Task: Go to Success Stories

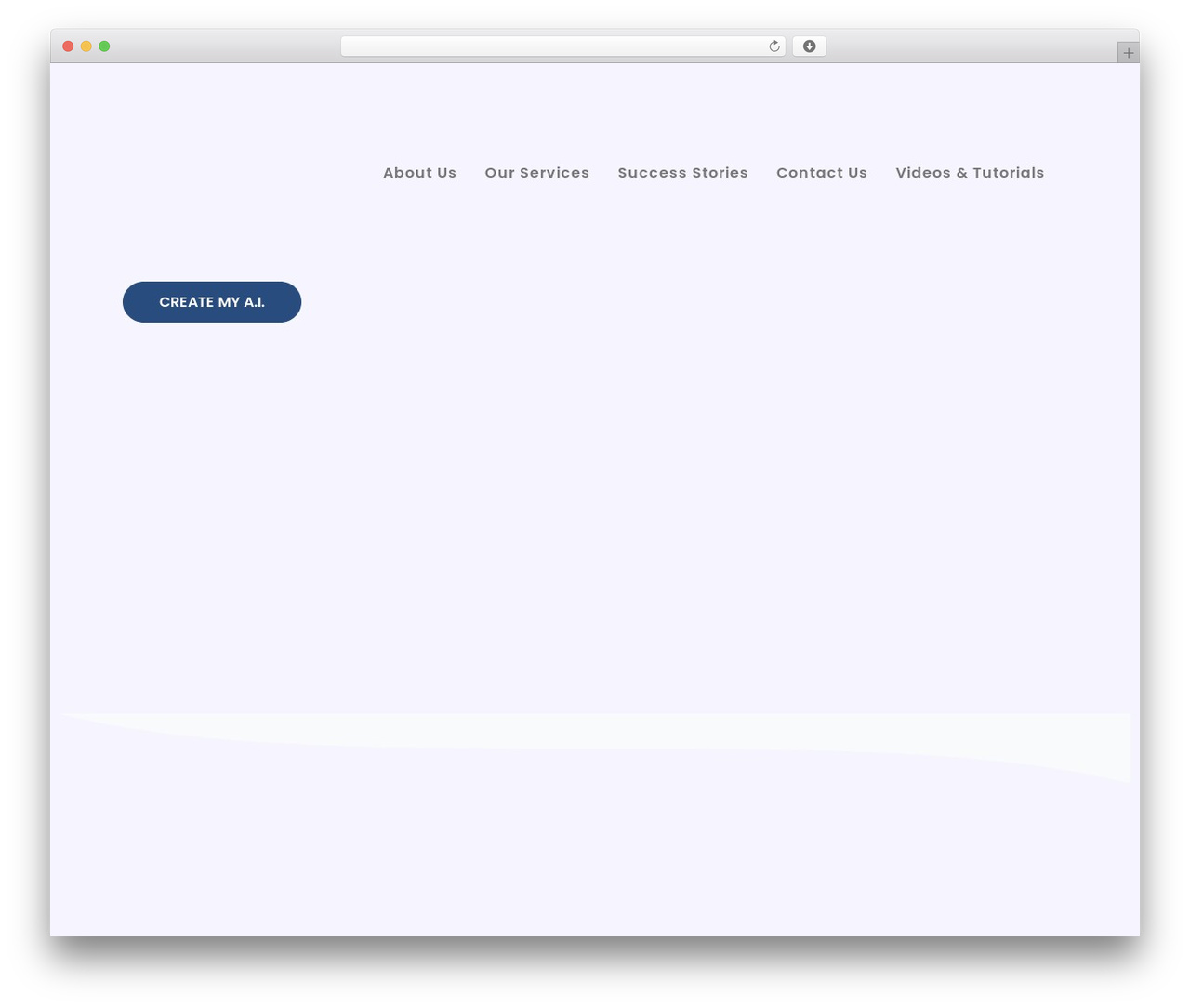Action: pos(683,173)
